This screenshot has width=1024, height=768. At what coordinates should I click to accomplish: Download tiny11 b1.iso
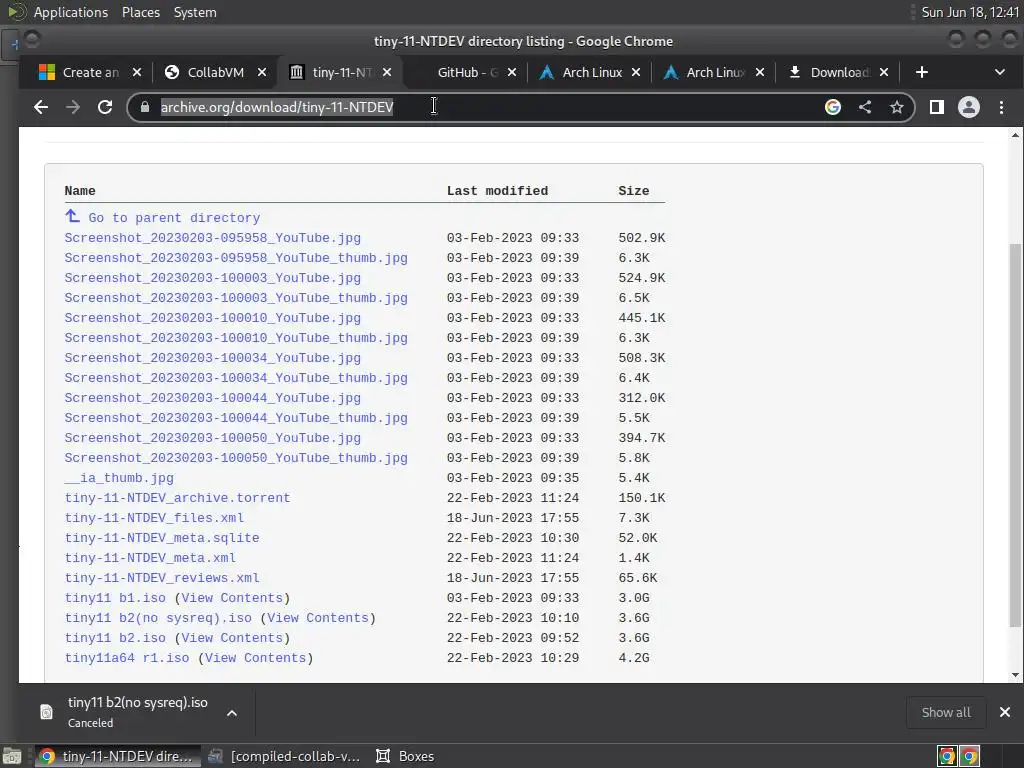pyautogui.click(x=115, y=598)
